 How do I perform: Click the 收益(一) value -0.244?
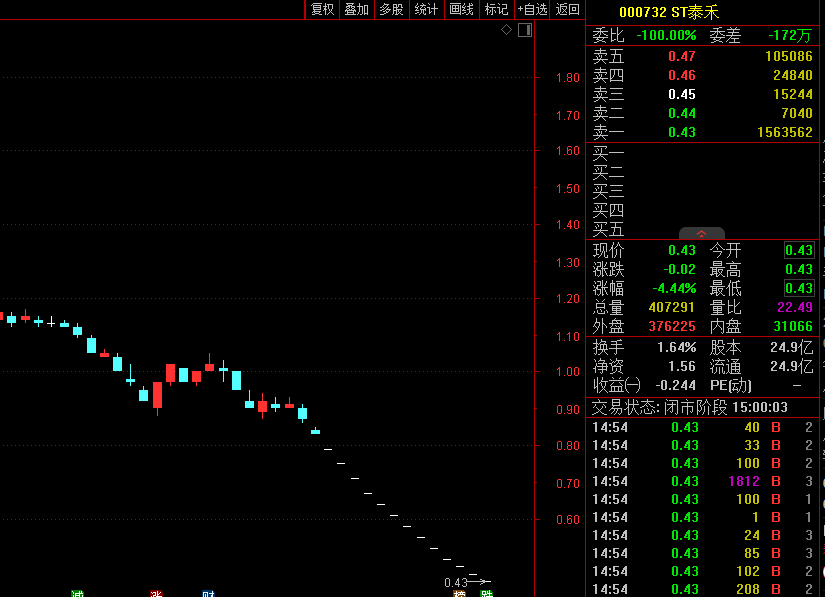click(x=675, y=385)
